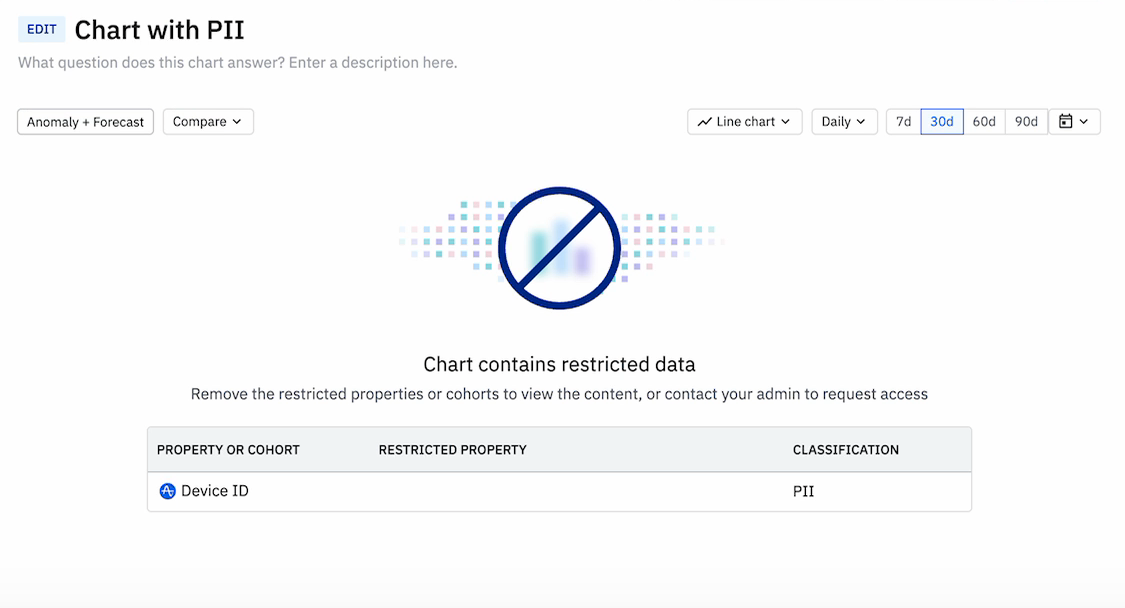Screen dimensions: 1125x608
Task: Select the 30d date range
Action: point(942,122)
